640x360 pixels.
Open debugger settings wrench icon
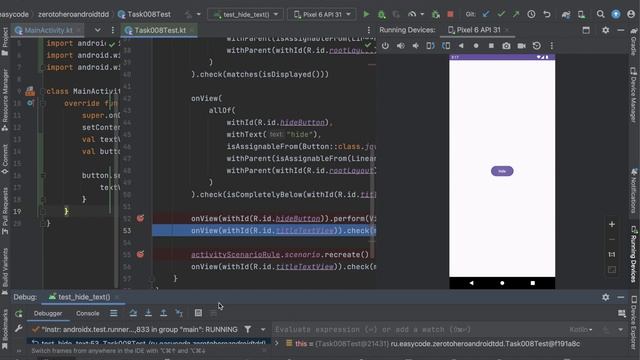coord(19,329)
